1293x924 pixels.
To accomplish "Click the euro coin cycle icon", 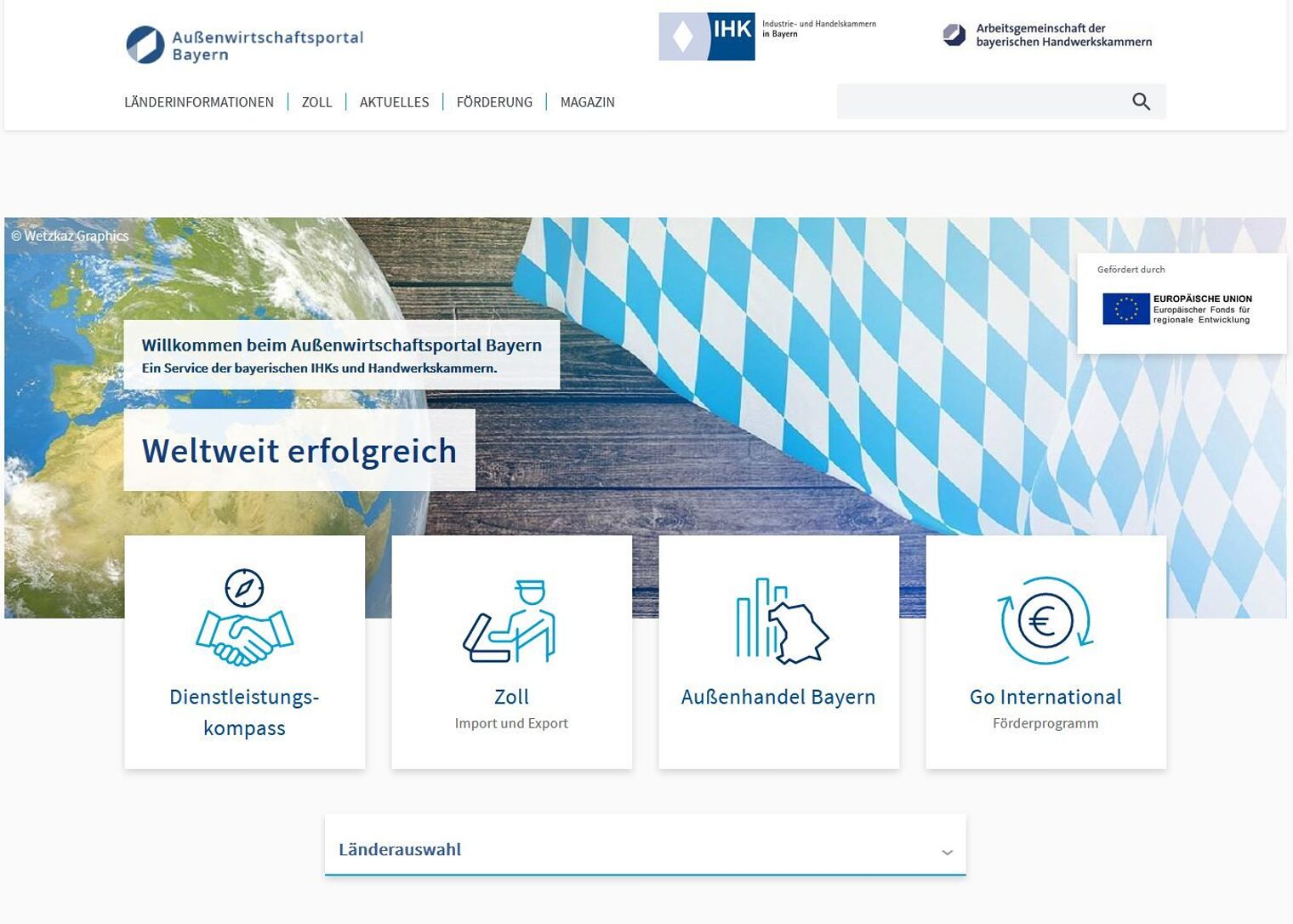I will (1045, 621).
